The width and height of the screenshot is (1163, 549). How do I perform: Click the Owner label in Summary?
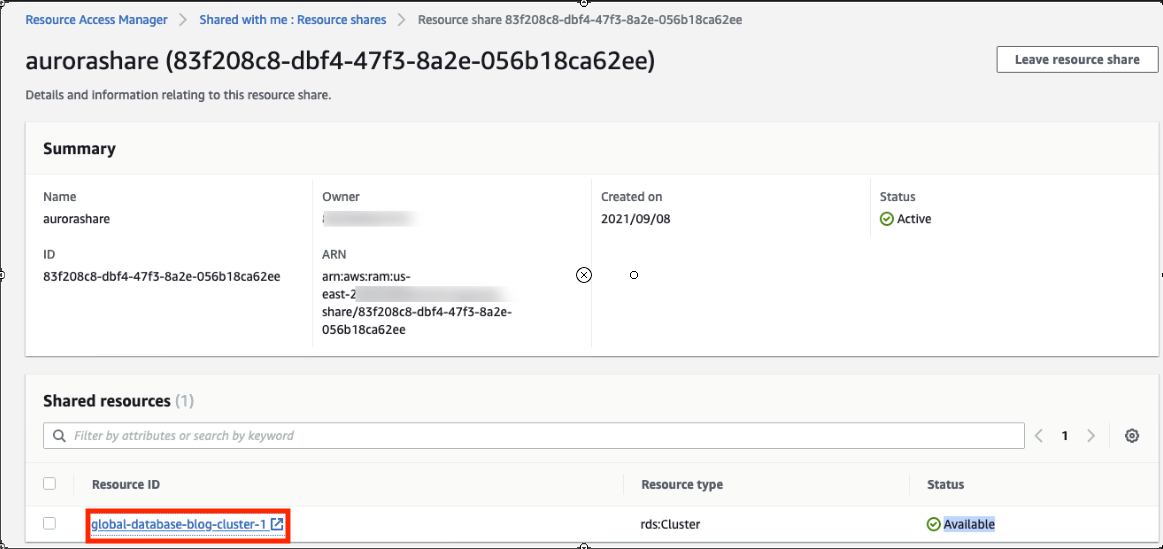coord(341,197)
